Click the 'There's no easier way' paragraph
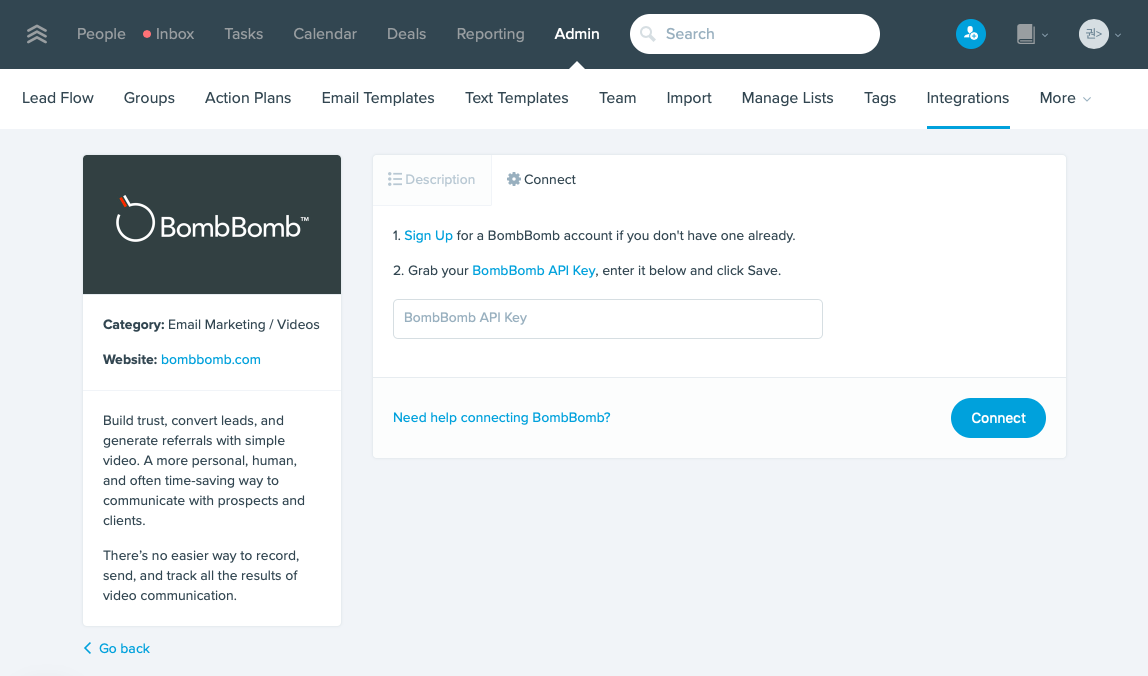This screenshot has width=1148, height=676. pyautogui.click(x=201, y=576)
